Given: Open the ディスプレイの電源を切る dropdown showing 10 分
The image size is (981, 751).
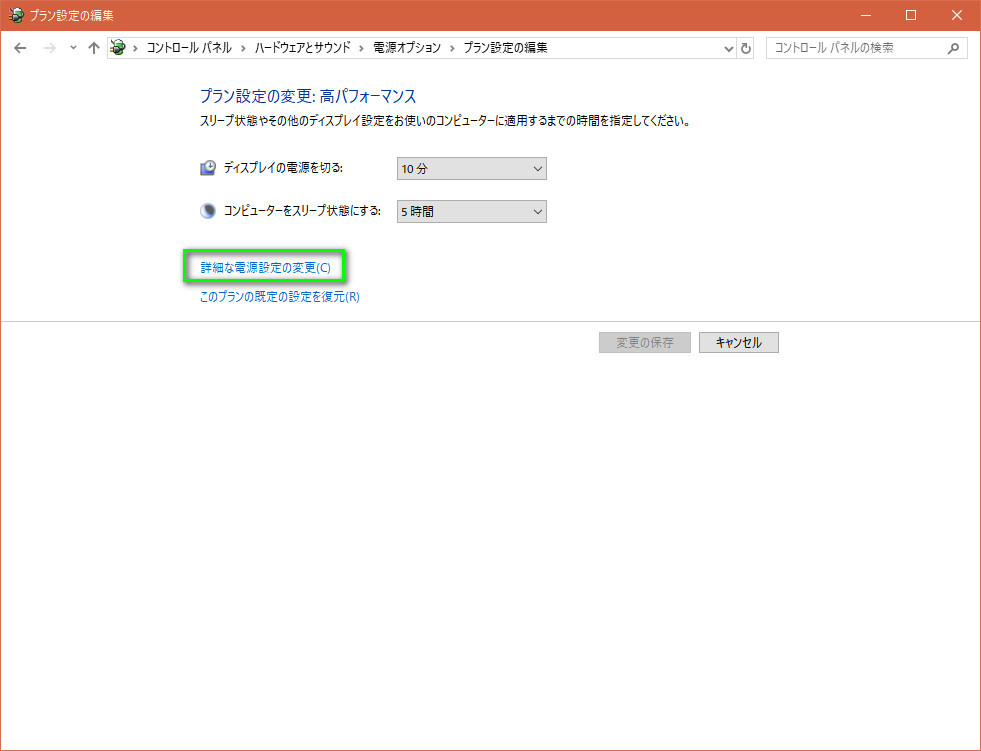Looking at the screenshot, I should tap(471, 169).
